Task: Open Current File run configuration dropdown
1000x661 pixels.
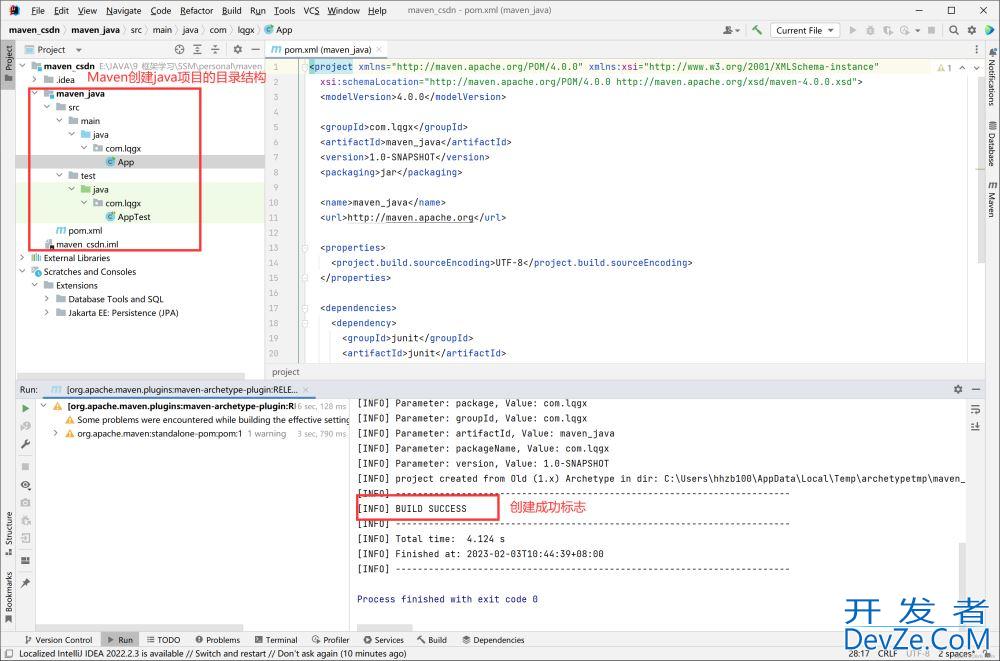Action: click(x=805, y=30)
